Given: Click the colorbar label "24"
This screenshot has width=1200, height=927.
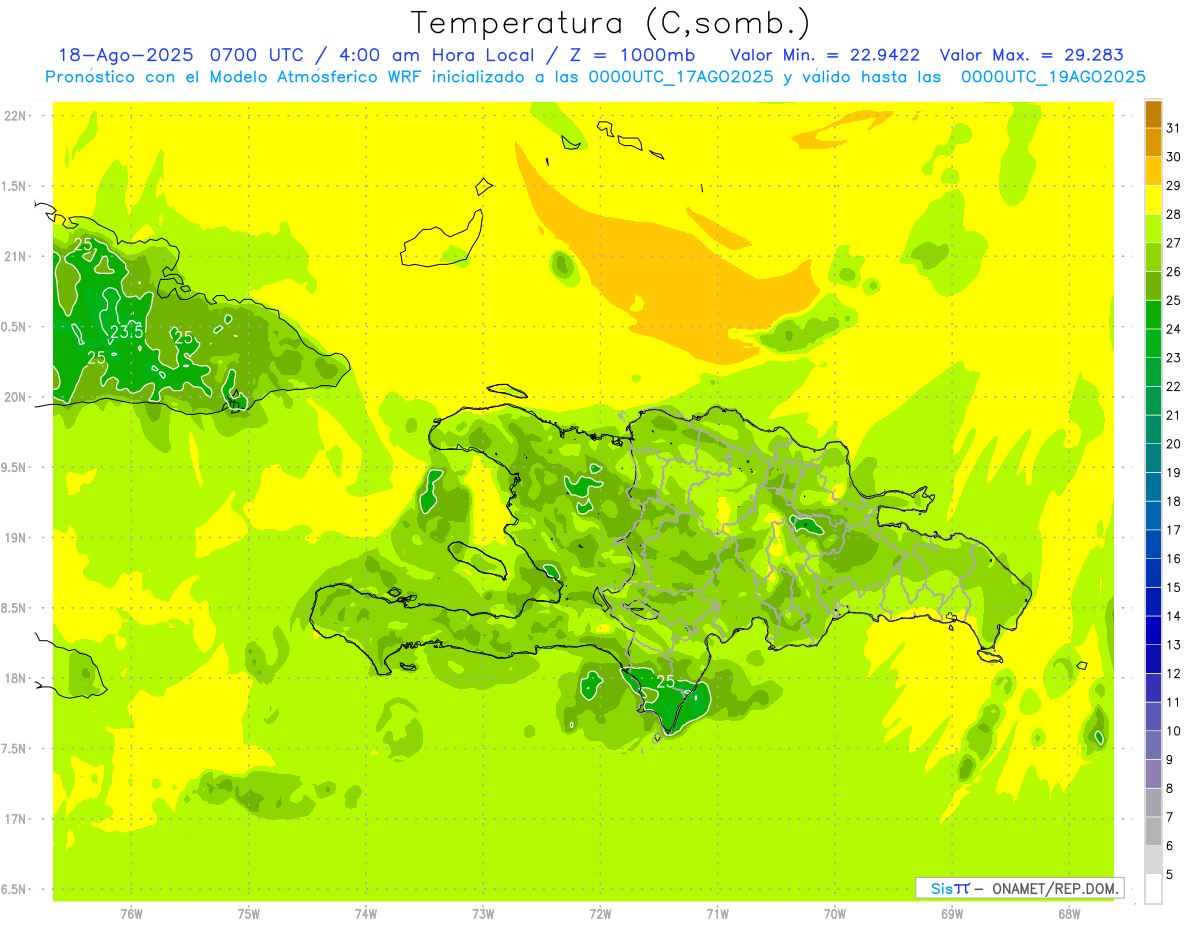Looking at the screenshot, I should pyautogui.click(x=1173, y=329).
